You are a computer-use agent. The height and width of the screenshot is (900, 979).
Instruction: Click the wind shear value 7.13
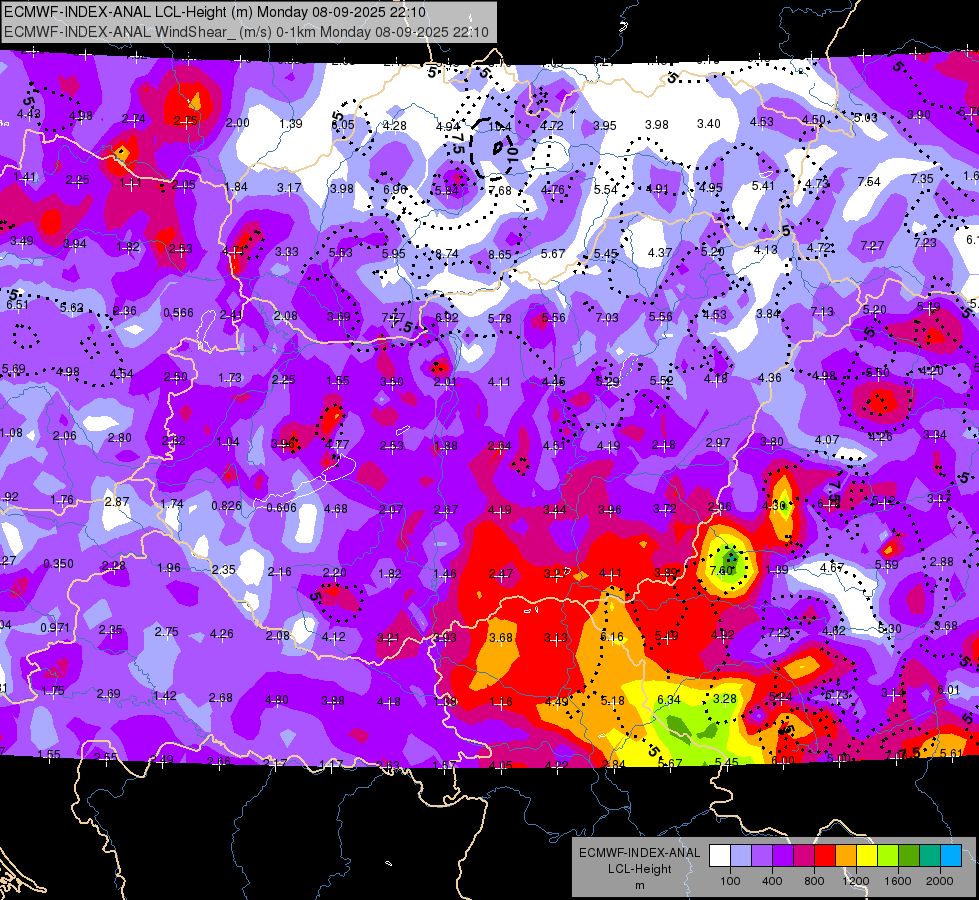pyautogui.click(x=822, y=311)
